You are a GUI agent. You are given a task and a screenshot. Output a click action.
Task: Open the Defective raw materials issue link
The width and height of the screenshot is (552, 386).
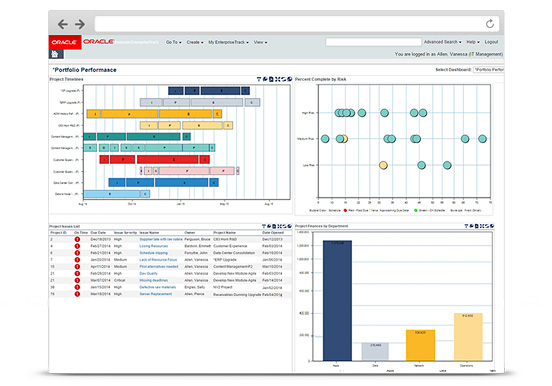click(x=158, y=287)
